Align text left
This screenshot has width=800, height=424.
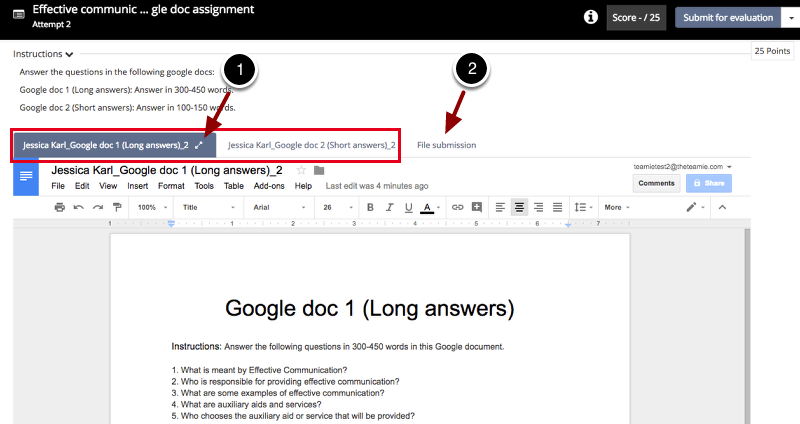pyautogui.click(x=500, y=207)
